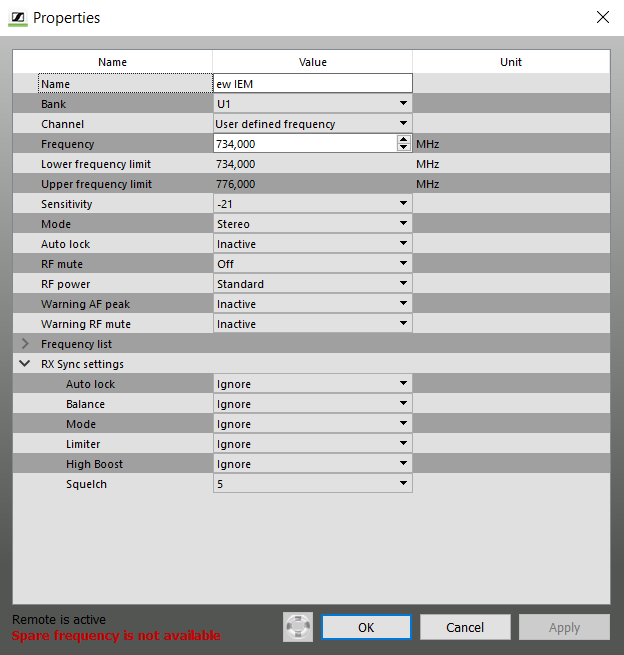Open the Sensitivity dropdown set to -21

point(312,204)
